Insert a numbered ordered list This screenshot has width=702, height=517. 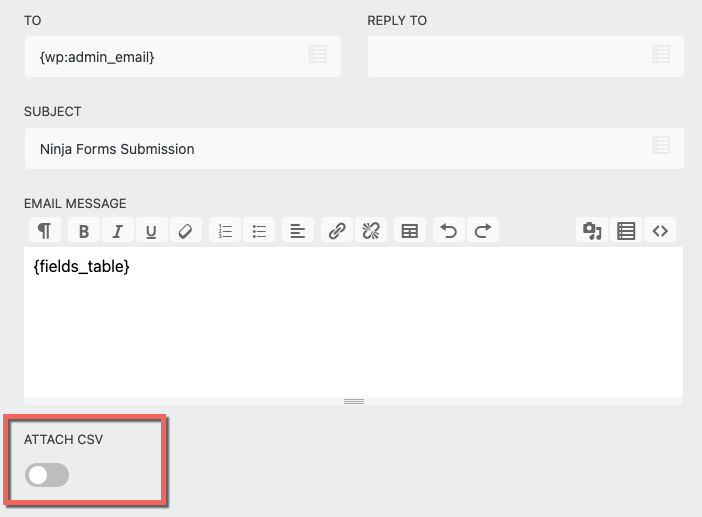tap(226, 231)
